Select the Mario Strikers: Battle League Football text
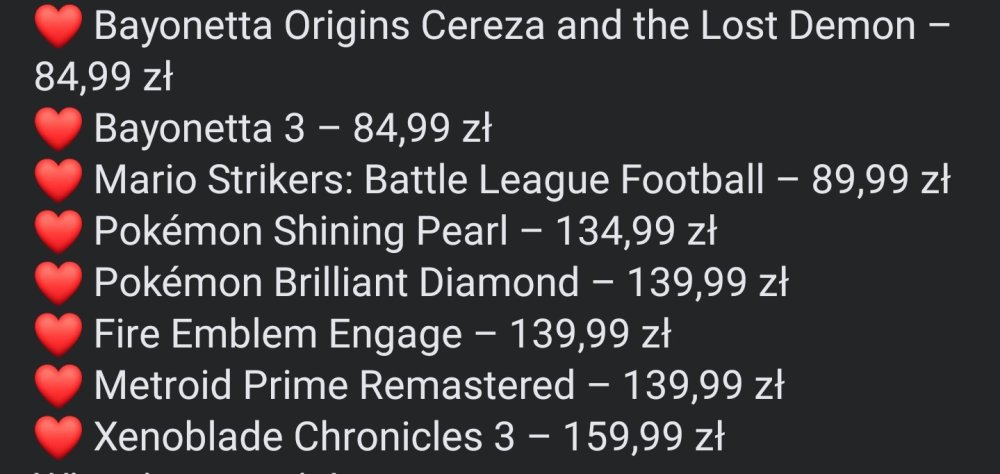 [x=429, y=180]
